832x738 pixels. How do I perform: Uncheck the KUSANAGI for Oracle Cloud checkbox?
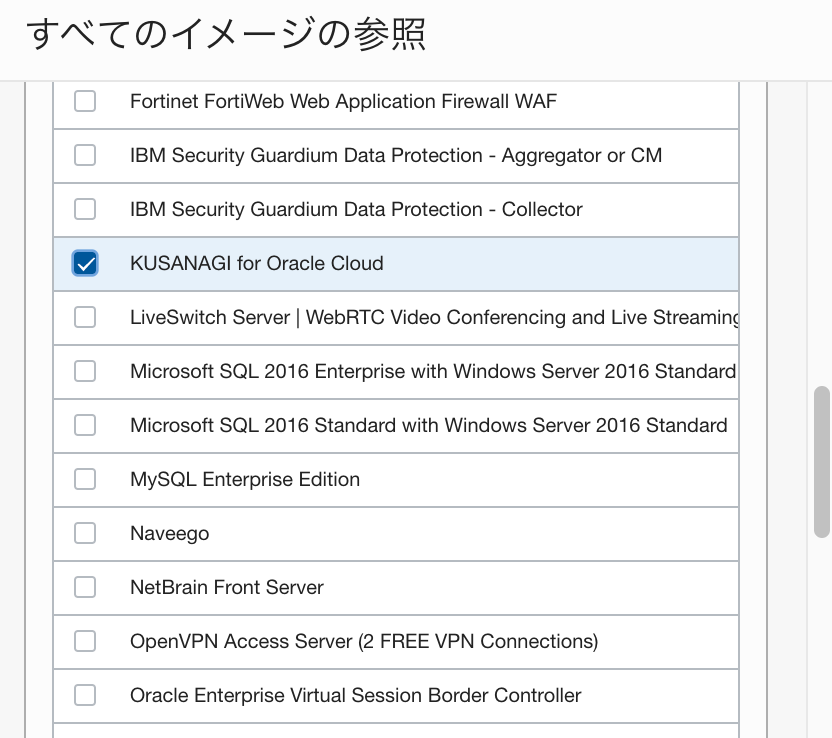85,263
